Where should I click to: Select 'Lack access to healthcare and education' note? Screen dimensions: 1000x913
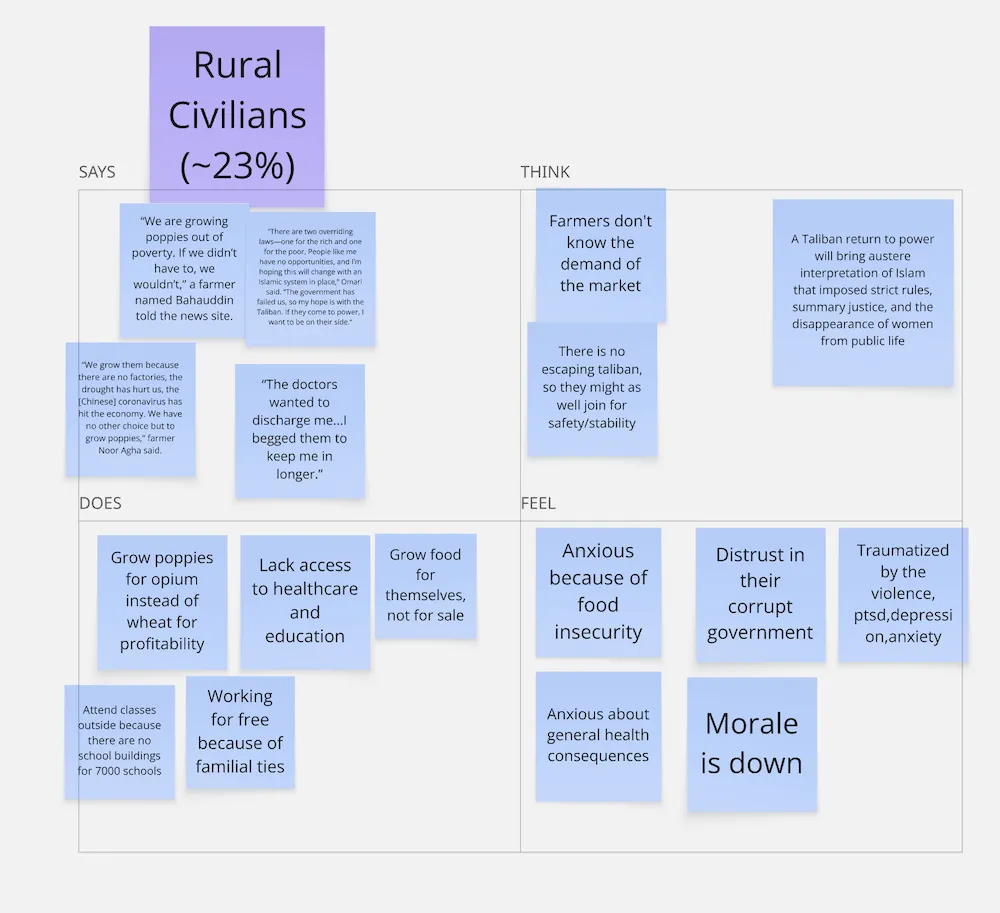(x=305, y=602)
